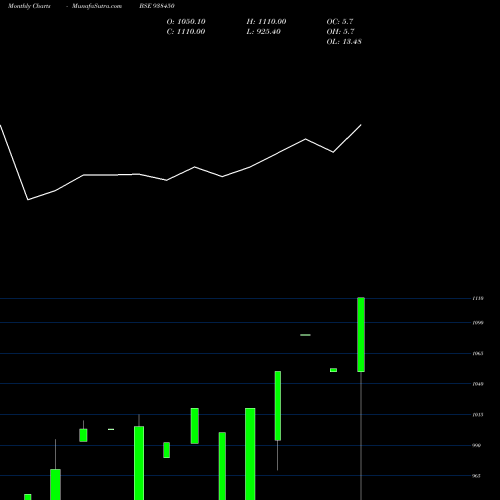Select the close value 'C: 1110.00'
Image resolution: width=500 pixels, height=500 pixels.
[186, 32]
